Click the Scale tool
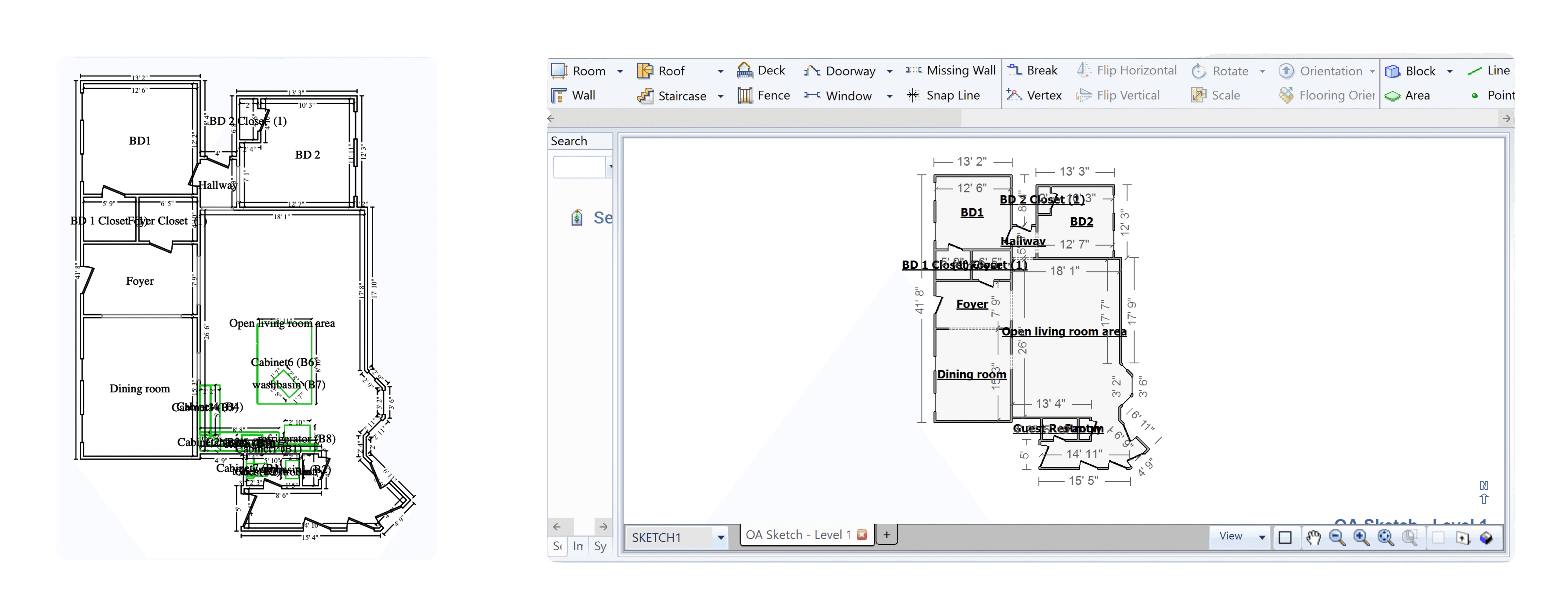1568x616 pixels. pos(1216,95)
